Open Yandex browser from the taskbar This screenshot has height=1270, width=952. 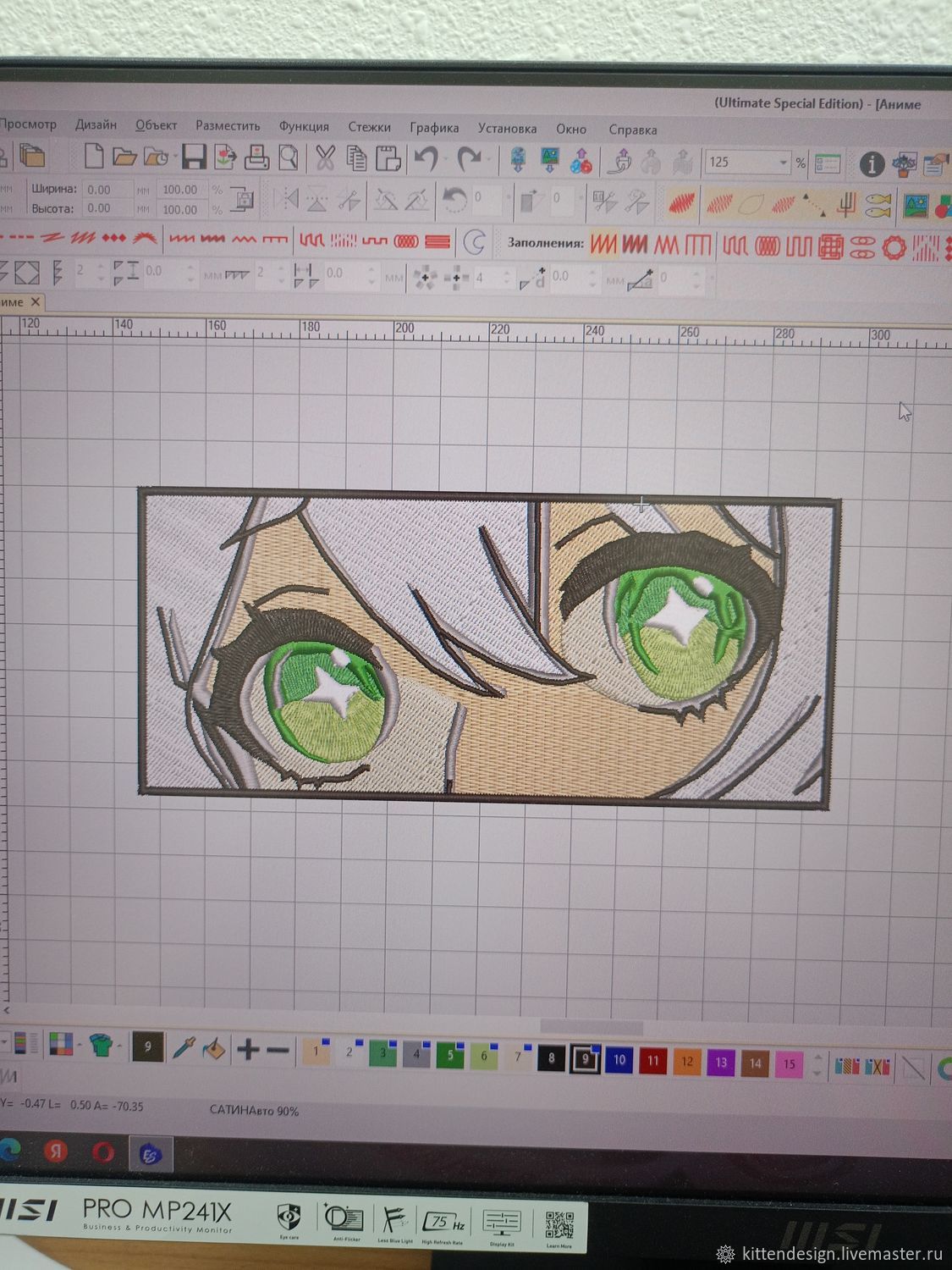[x=56, y=1152]
